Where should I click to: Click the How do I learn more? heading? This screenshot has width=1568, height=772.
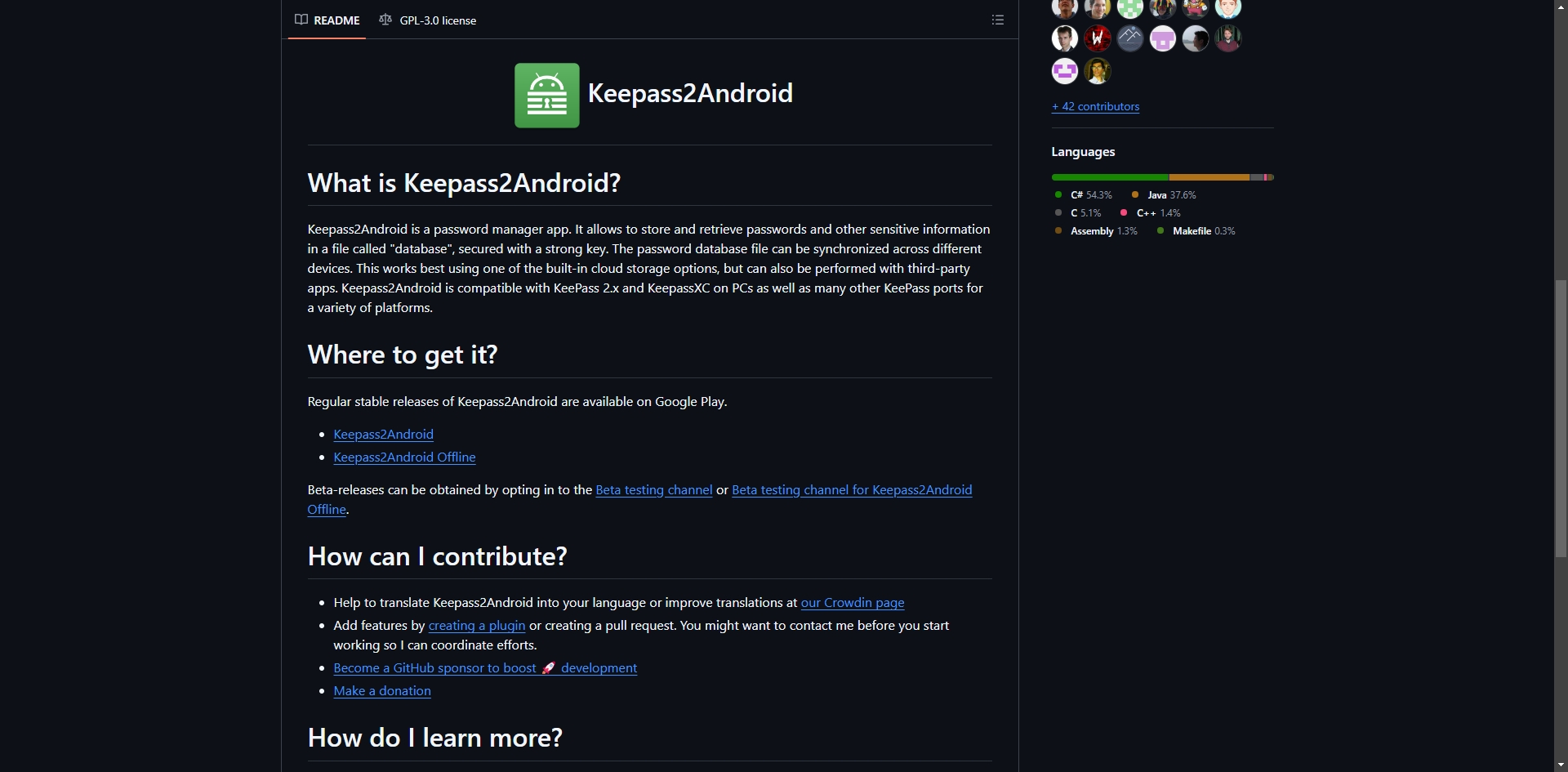[x=434, y=738]
